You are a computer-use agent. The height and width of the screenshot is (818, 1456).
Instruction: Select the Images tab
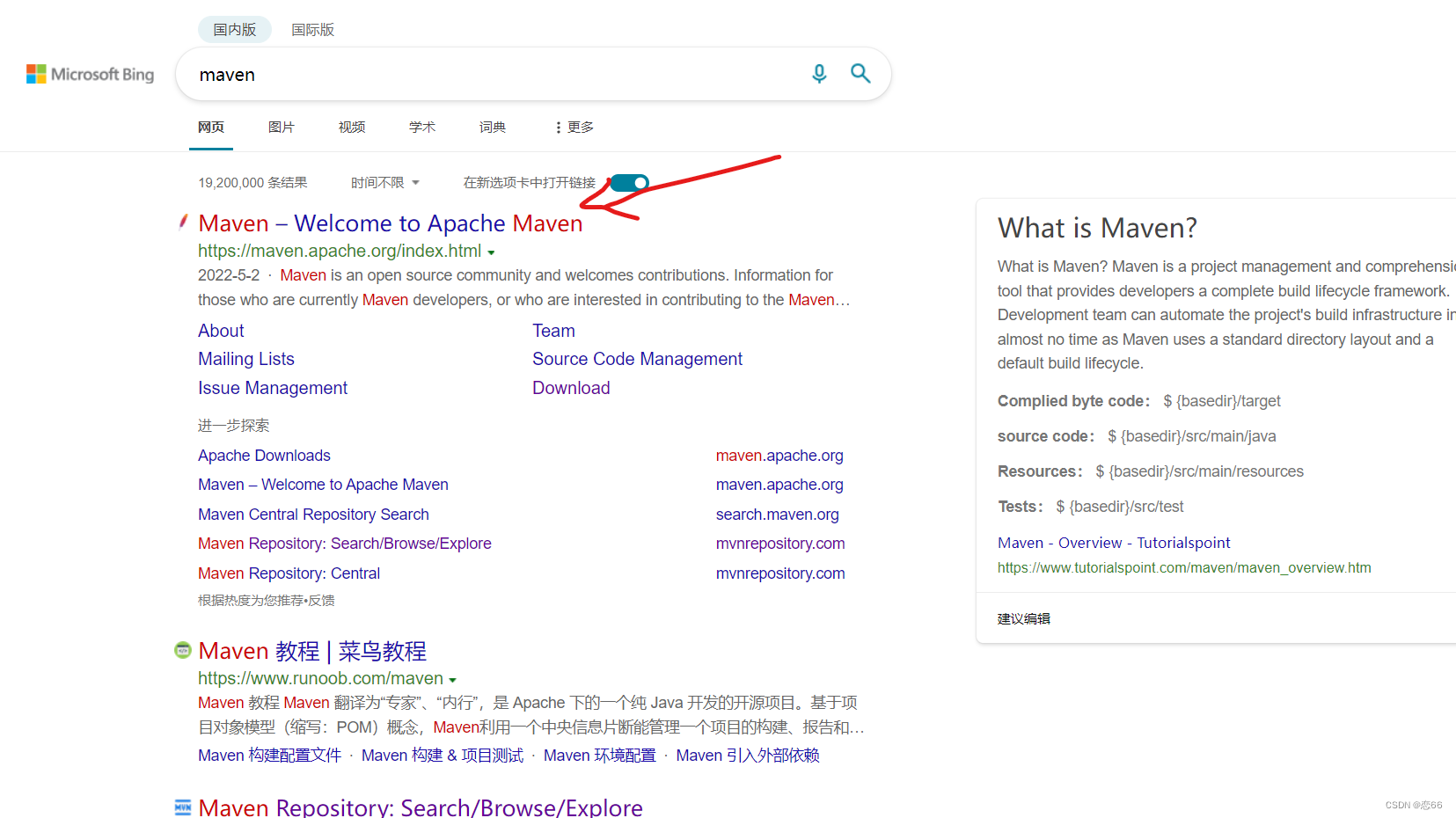(282, 128)
